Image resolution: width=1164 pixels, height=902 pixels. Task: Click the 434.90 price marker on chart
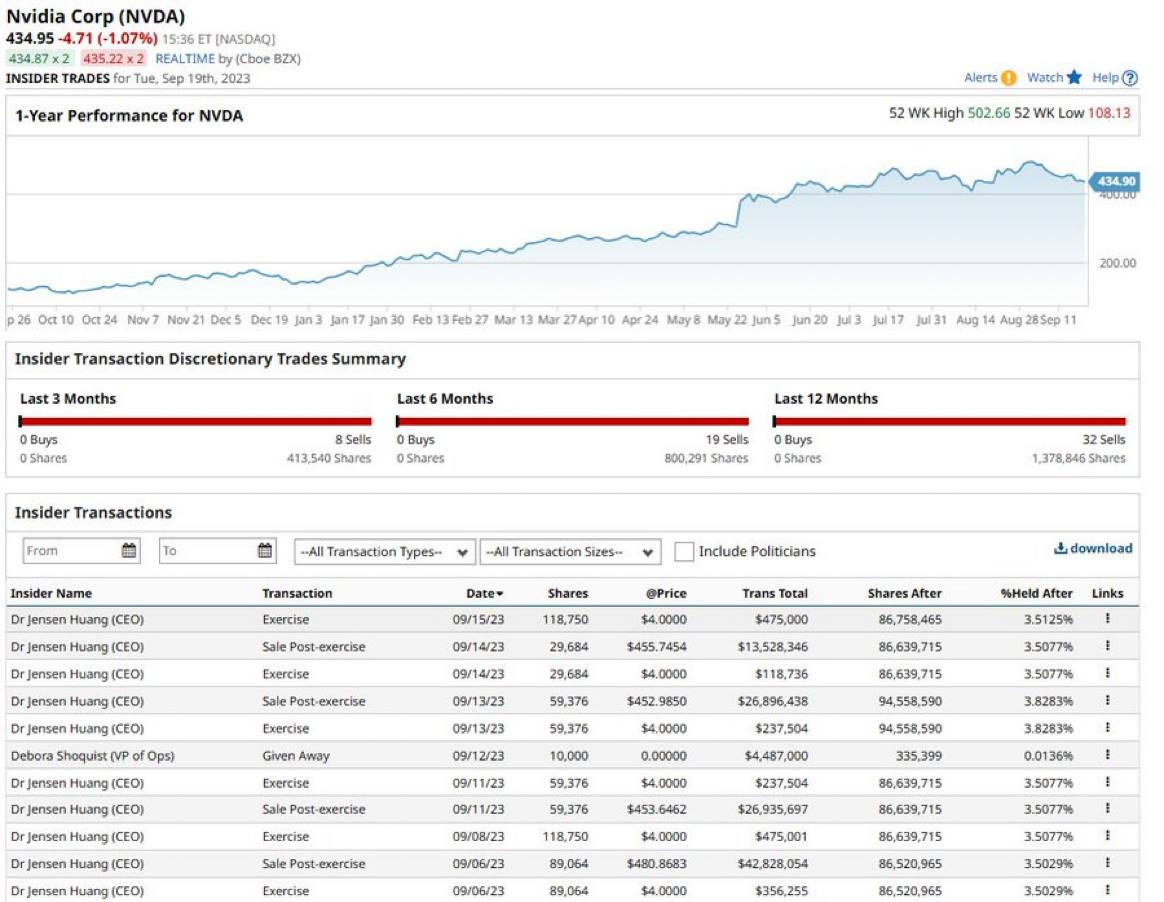1114,181
